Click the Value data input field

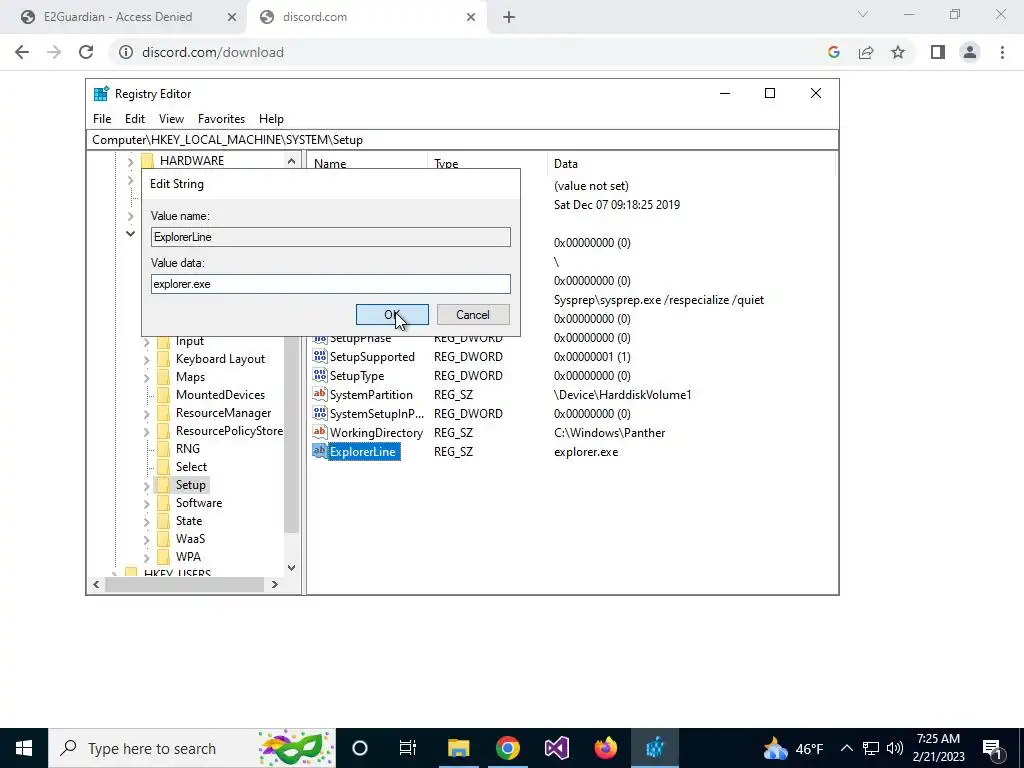click(330, 284)
